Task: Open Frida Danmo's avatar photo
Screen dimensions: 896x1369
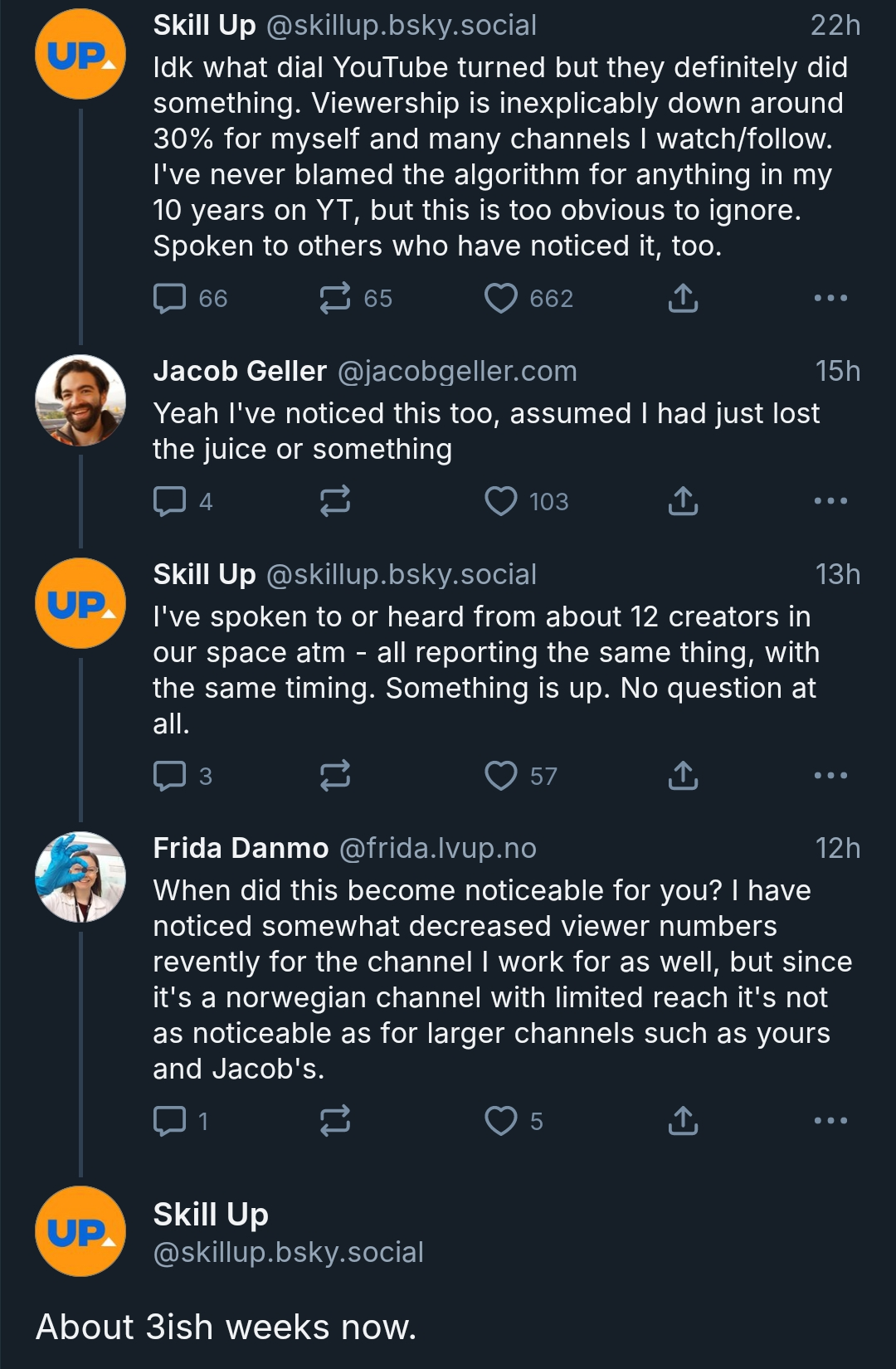Action: (80, 877)
